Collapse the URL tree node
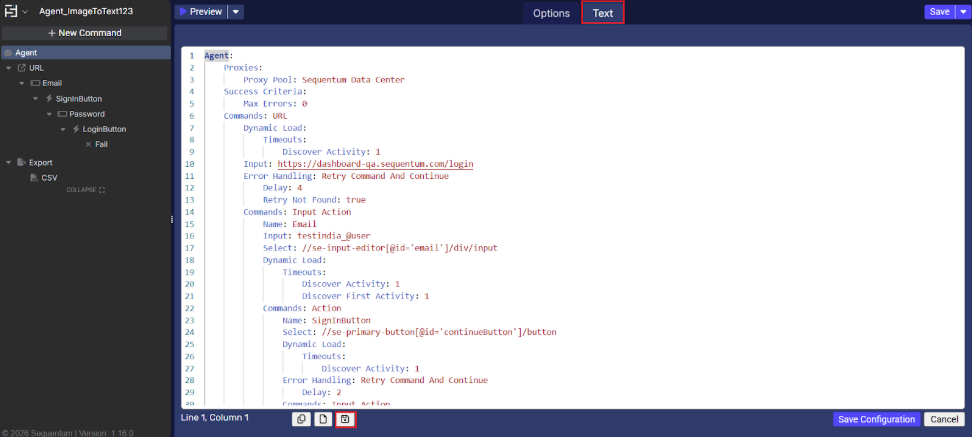 8,68
